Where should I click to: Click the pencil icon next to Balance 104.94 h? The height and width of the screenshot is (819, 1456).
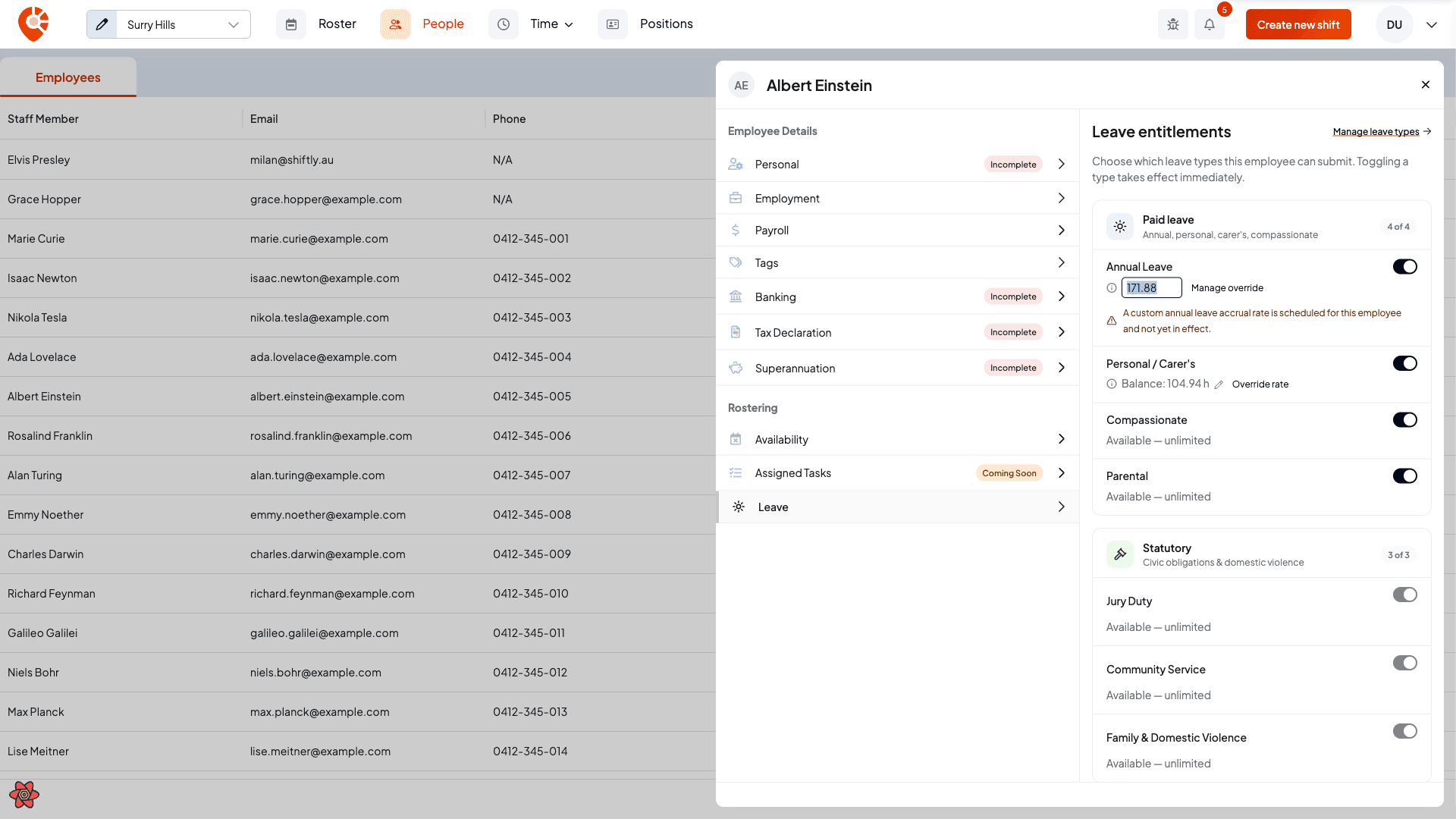pos(1219,384)
